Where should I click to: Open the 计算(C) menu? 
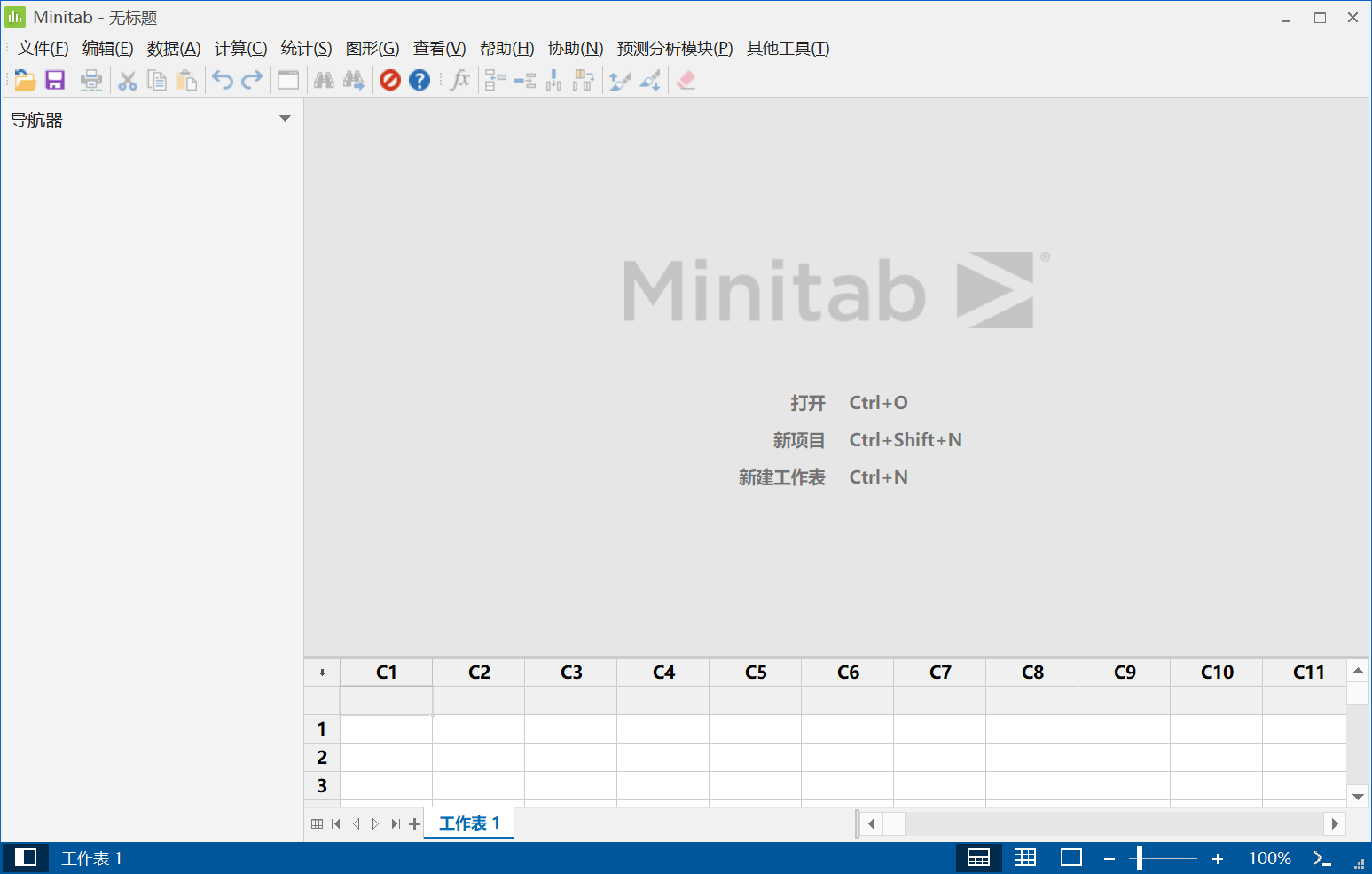pos(241,49)
